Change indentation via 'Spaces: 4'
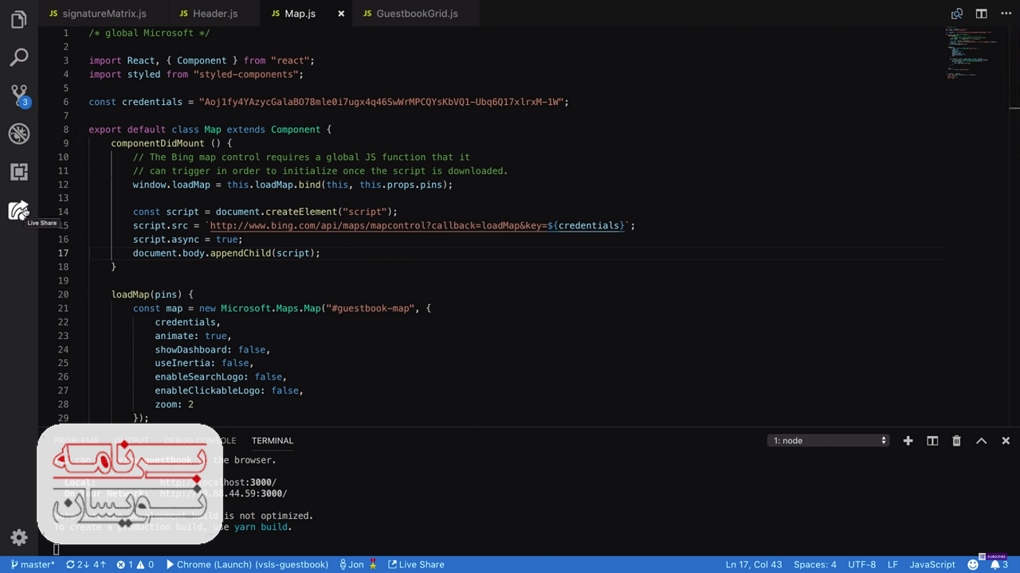1020x573 pixels. (x=814, y=565)
